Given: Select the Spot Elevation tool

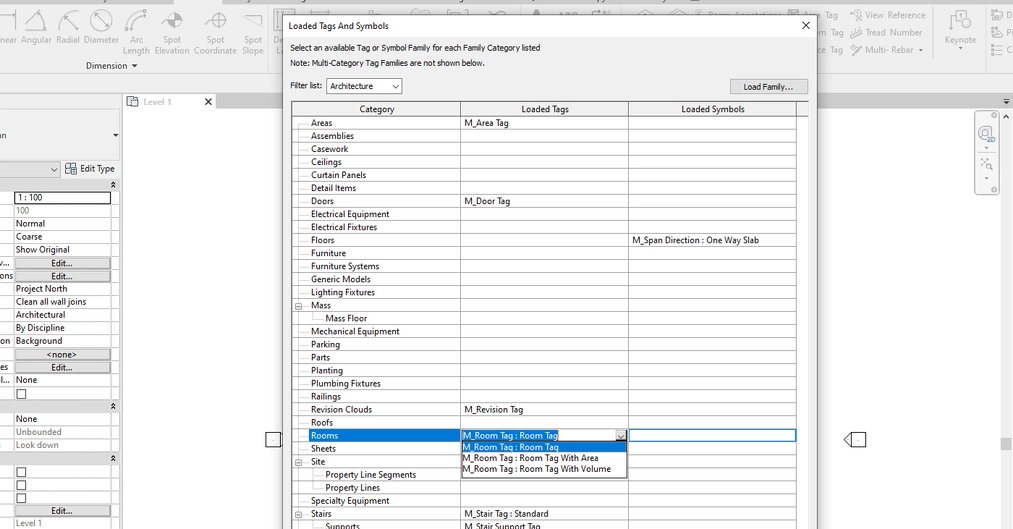Looking at the screenshot, I should tap(172, 33).
